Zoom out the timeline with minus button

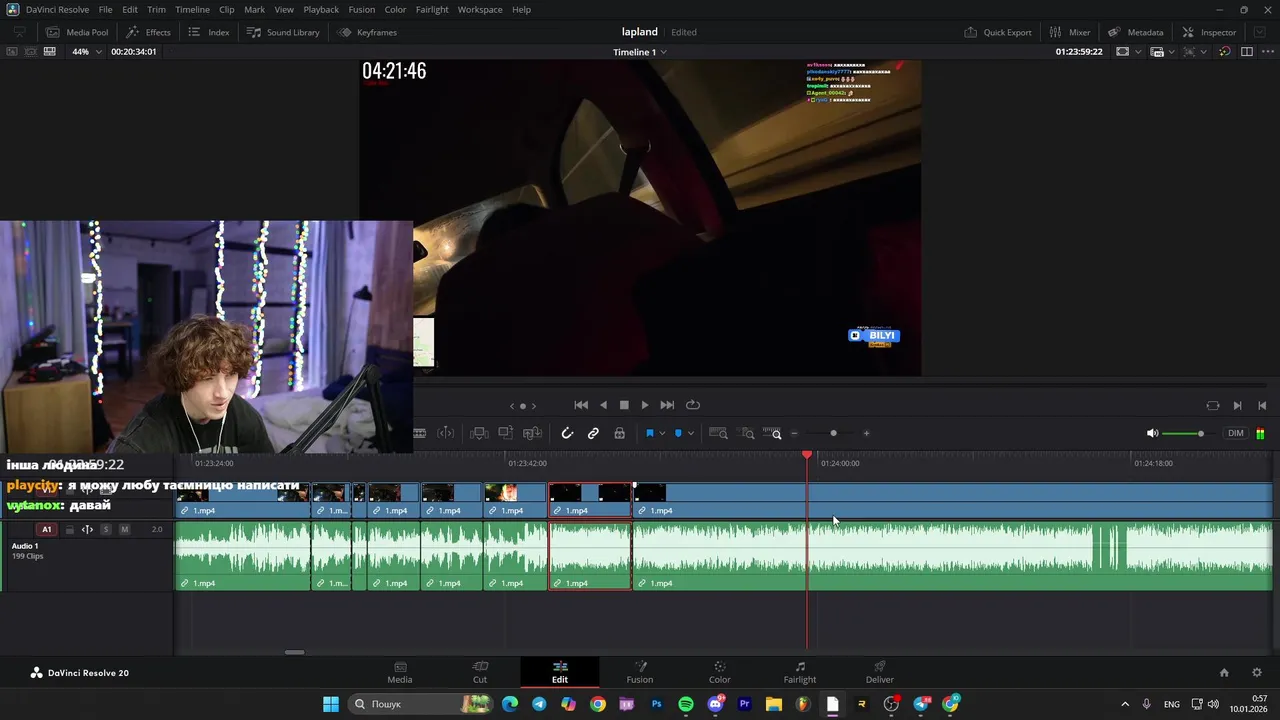point(795,433)
